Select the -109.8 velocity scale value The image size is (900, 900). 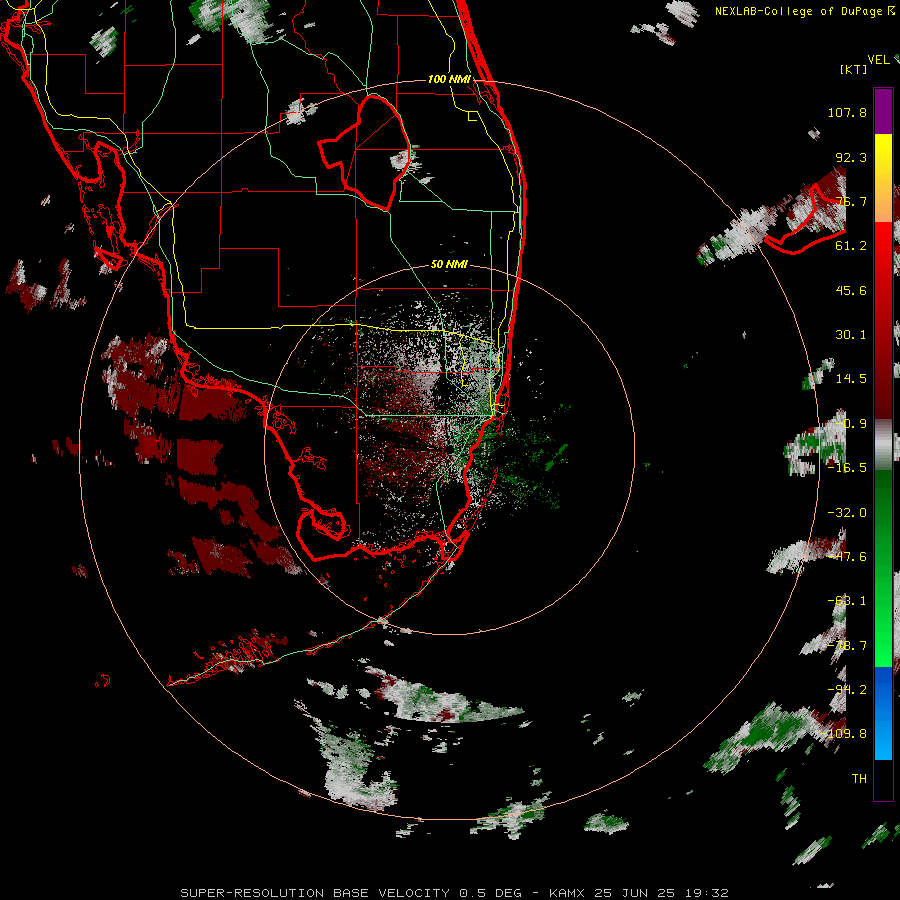pos(844,734)
